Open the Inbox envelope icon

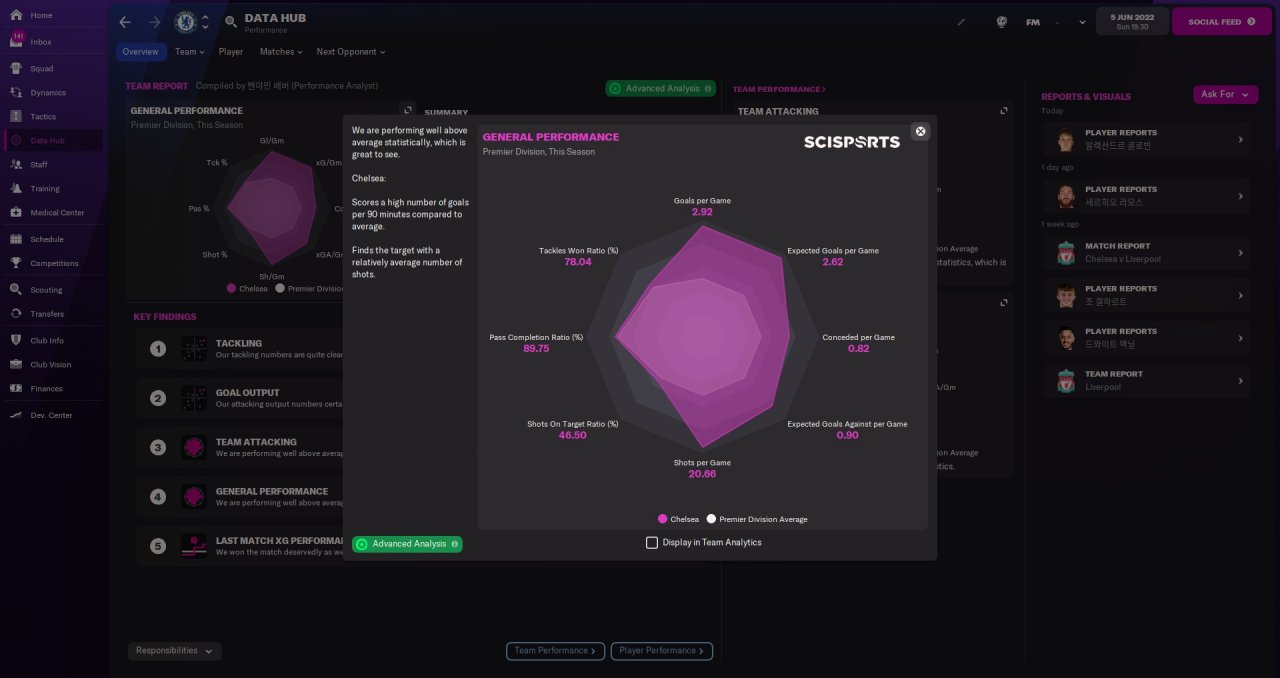click(x=16, y=42)
